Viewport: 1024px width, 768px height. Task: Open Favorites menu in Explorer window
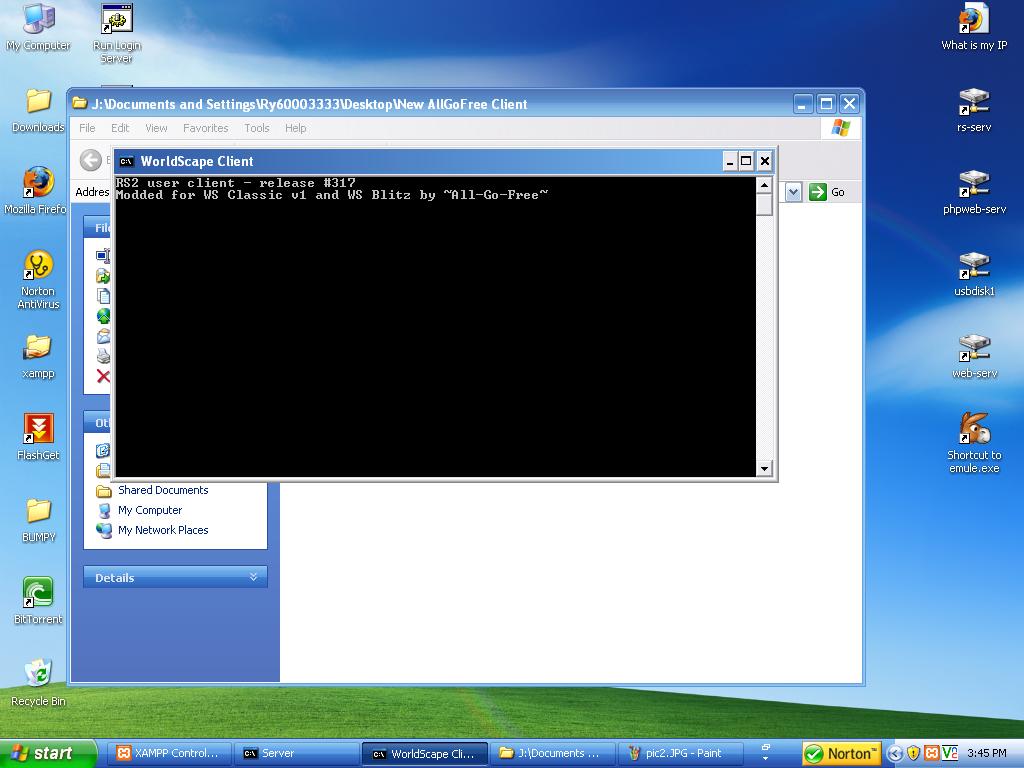(205, 128)
